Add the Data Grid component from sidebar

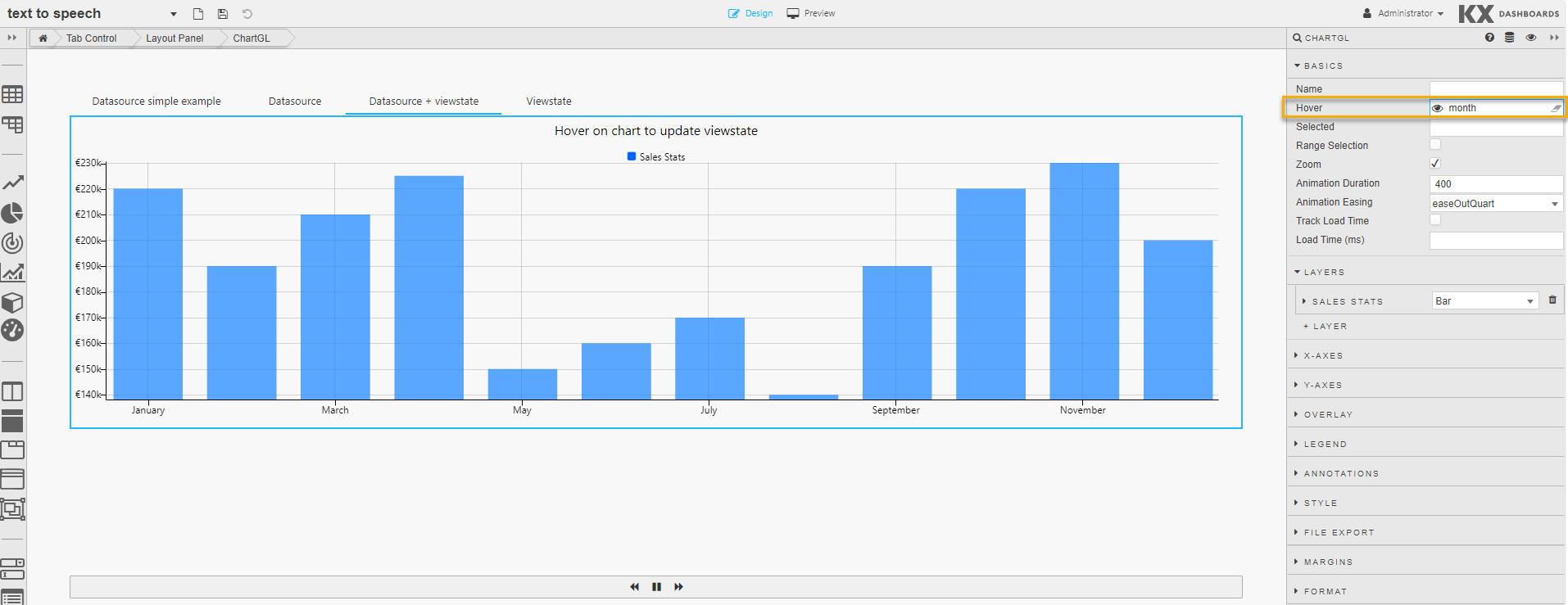coord(12,94)
